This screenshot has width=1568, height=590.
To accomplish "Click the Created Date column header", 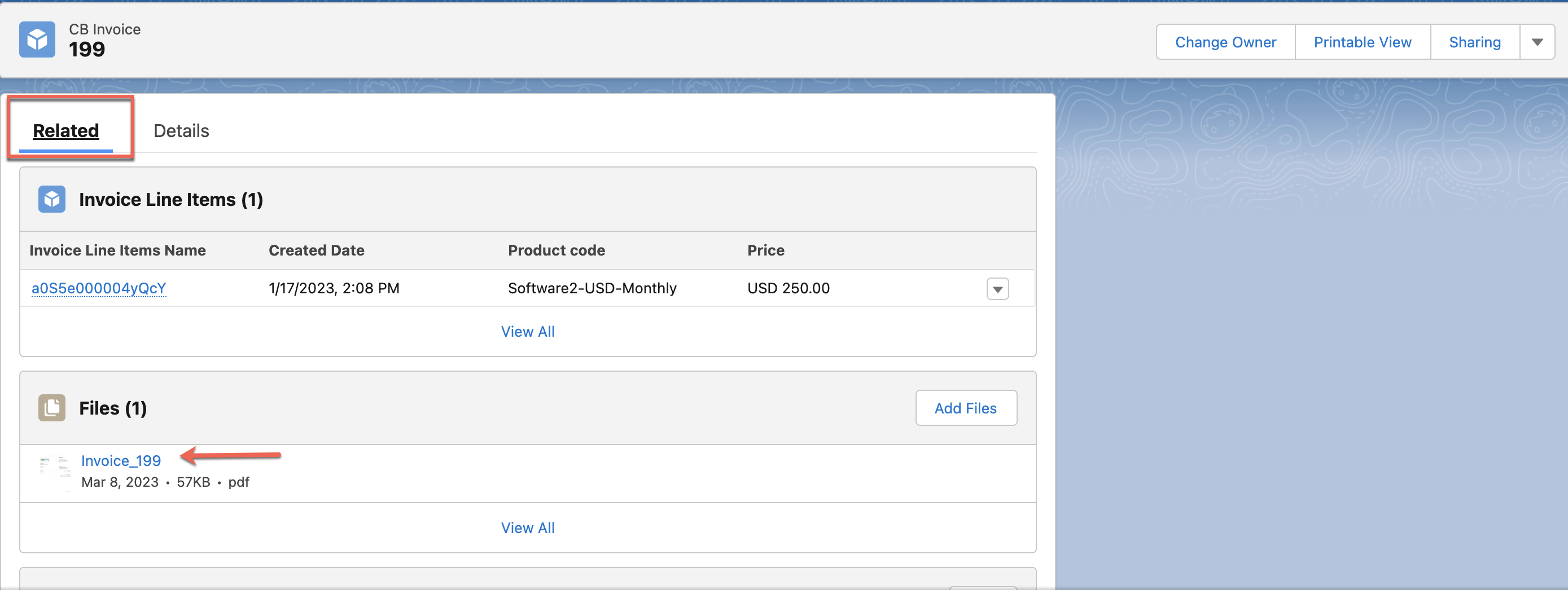I will pos(316,250).
